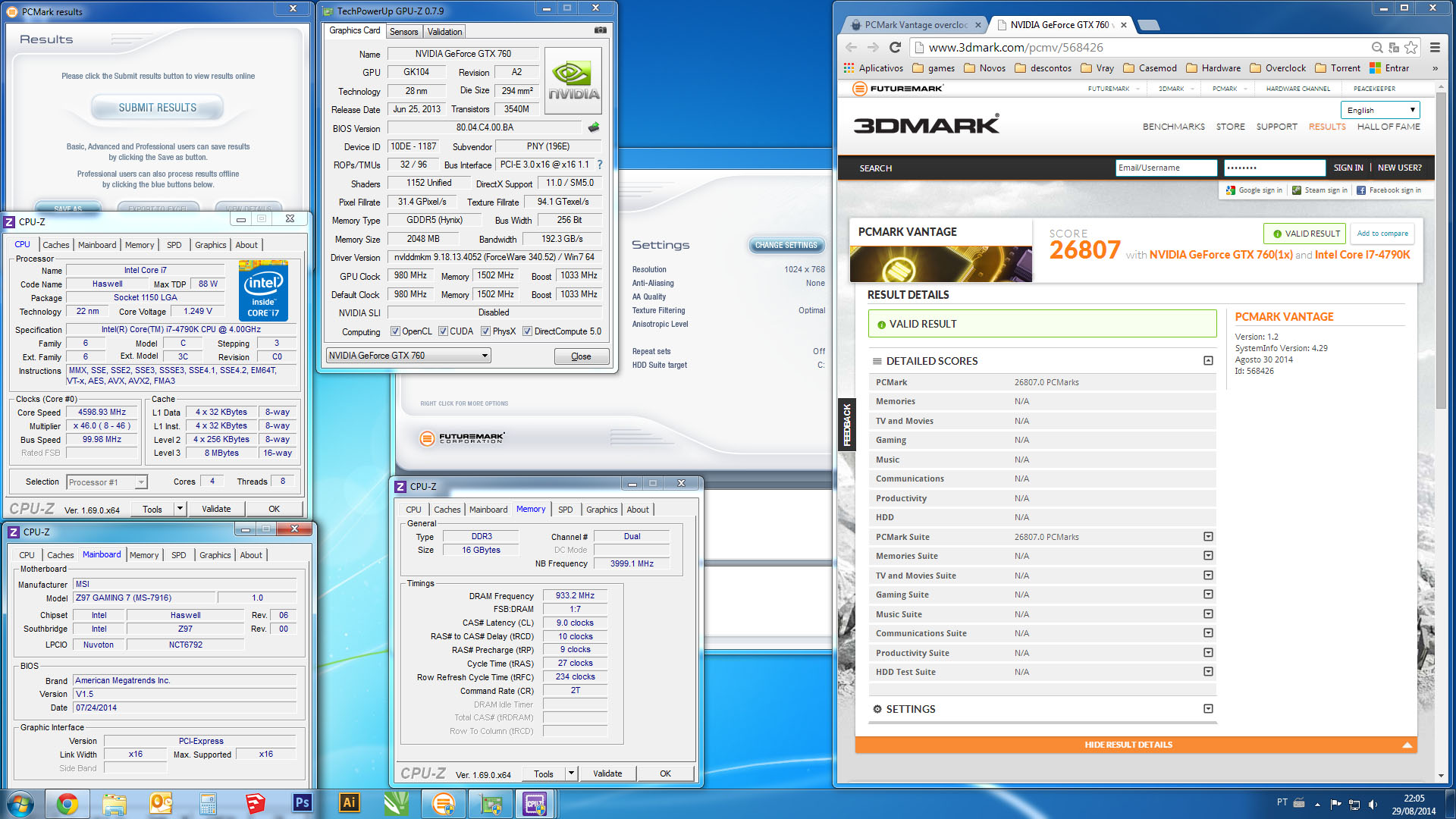Expand the Gaming Suite row
The image size is (1456, 819).
tap(1208, 595)
